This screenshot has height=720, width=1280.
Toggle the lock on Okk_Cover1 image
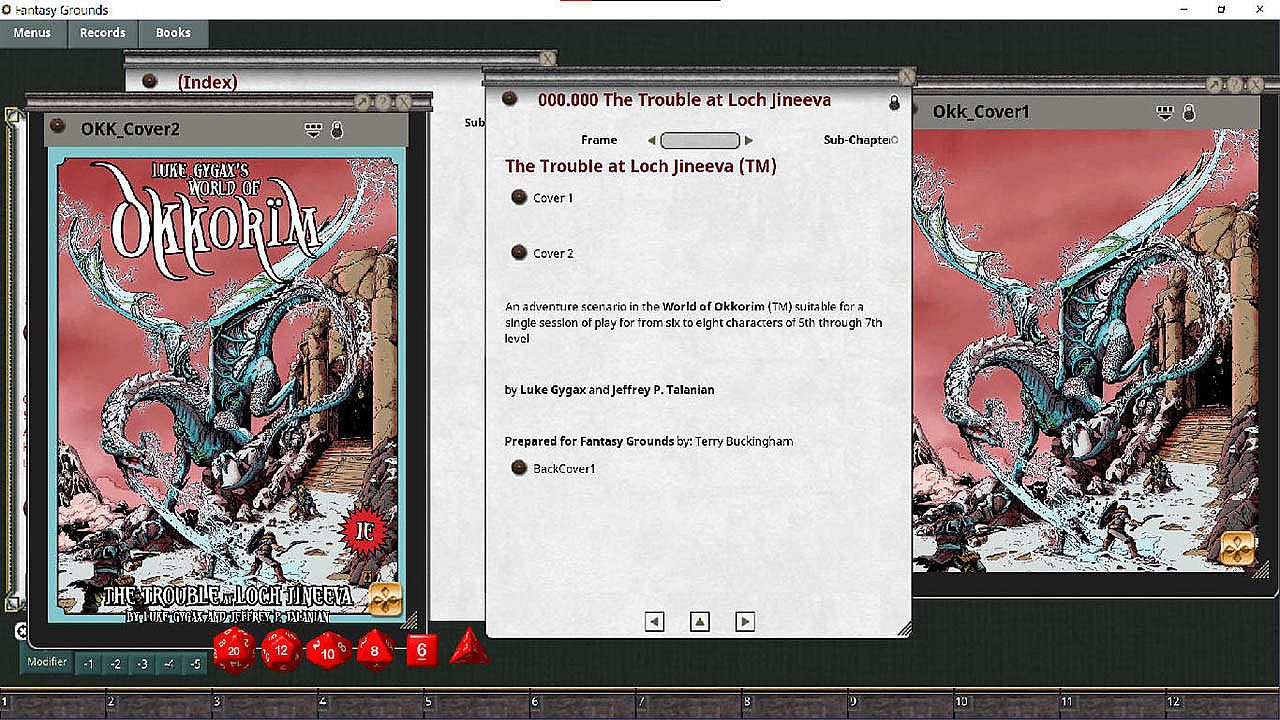point(1189,112)
